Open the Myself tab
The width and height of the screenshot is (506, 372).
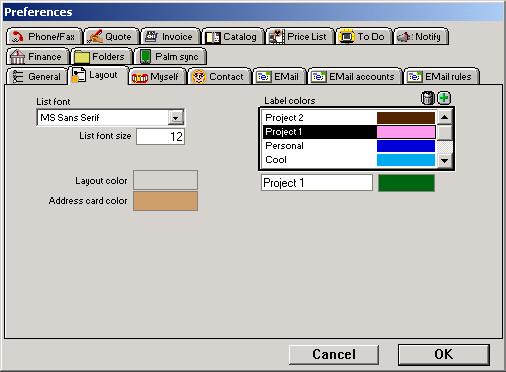point(157,76)
